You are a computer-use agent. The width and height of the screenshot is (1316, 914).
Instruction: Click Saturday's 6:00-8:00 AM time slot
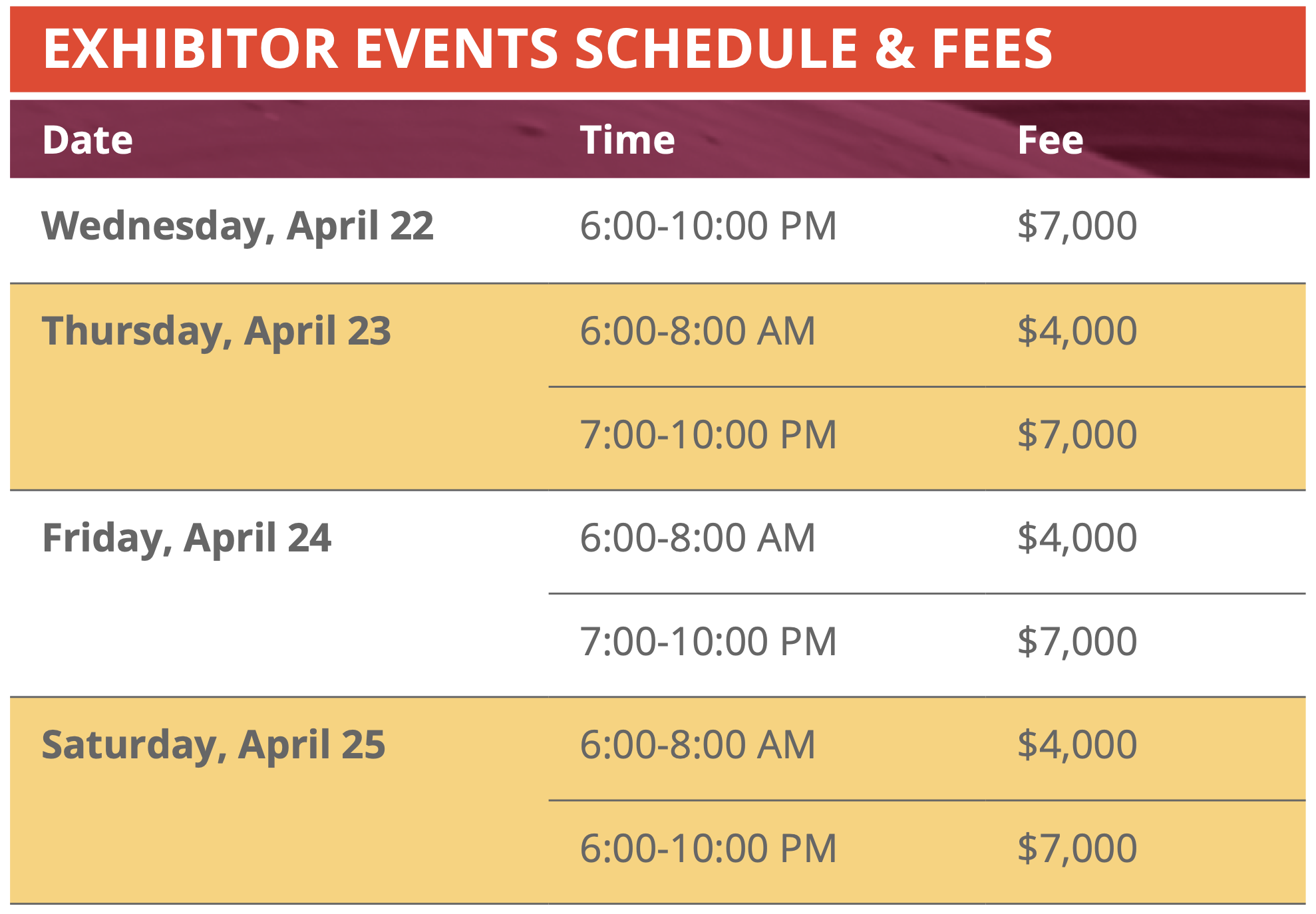697,745
